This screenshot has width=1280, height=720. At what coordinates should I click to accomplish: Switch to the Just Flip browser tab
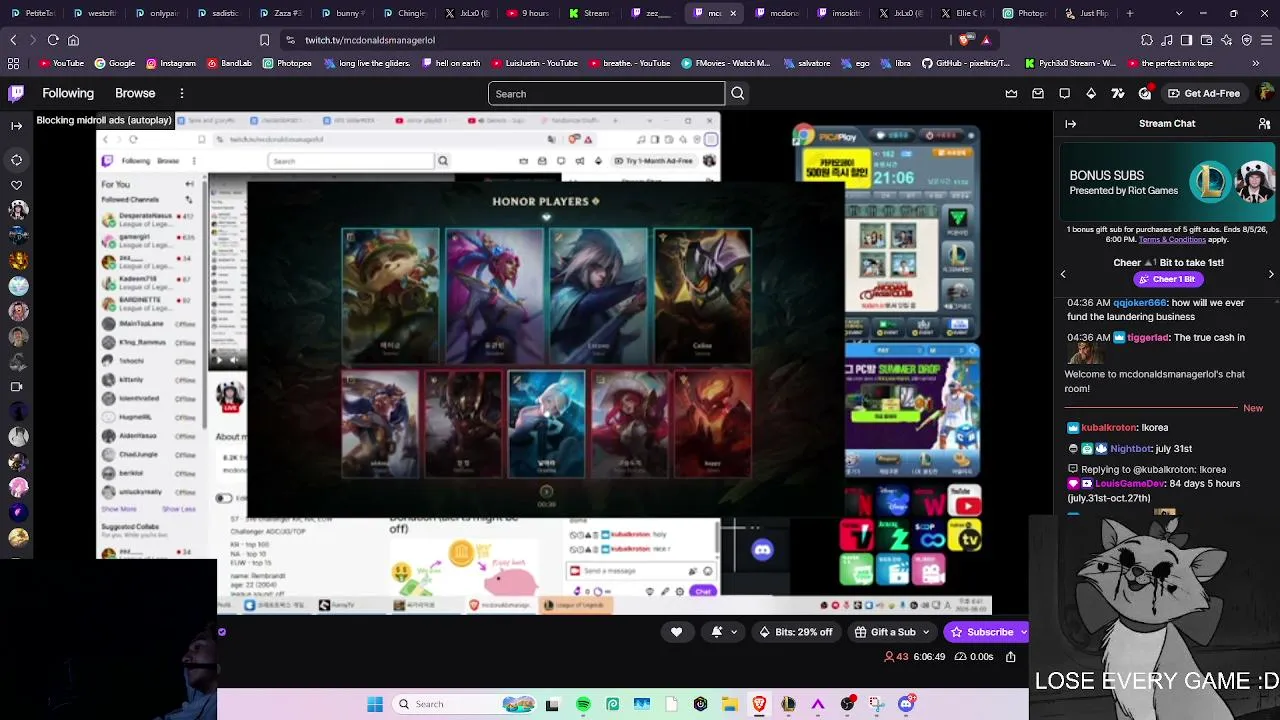[1087, 13]
